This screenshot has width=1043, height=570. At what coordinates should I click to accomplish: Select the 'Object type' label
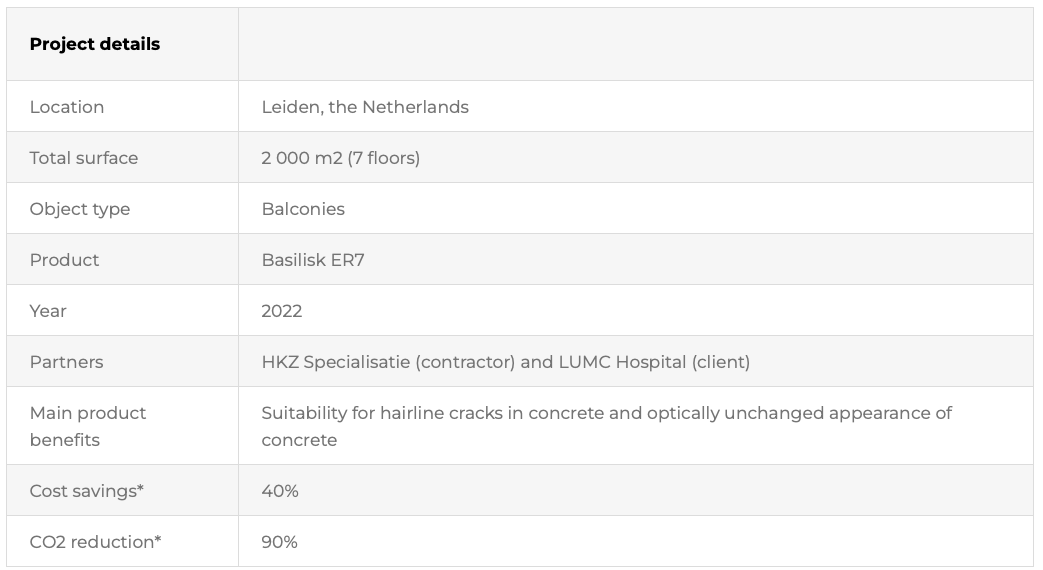click(80, 209)
